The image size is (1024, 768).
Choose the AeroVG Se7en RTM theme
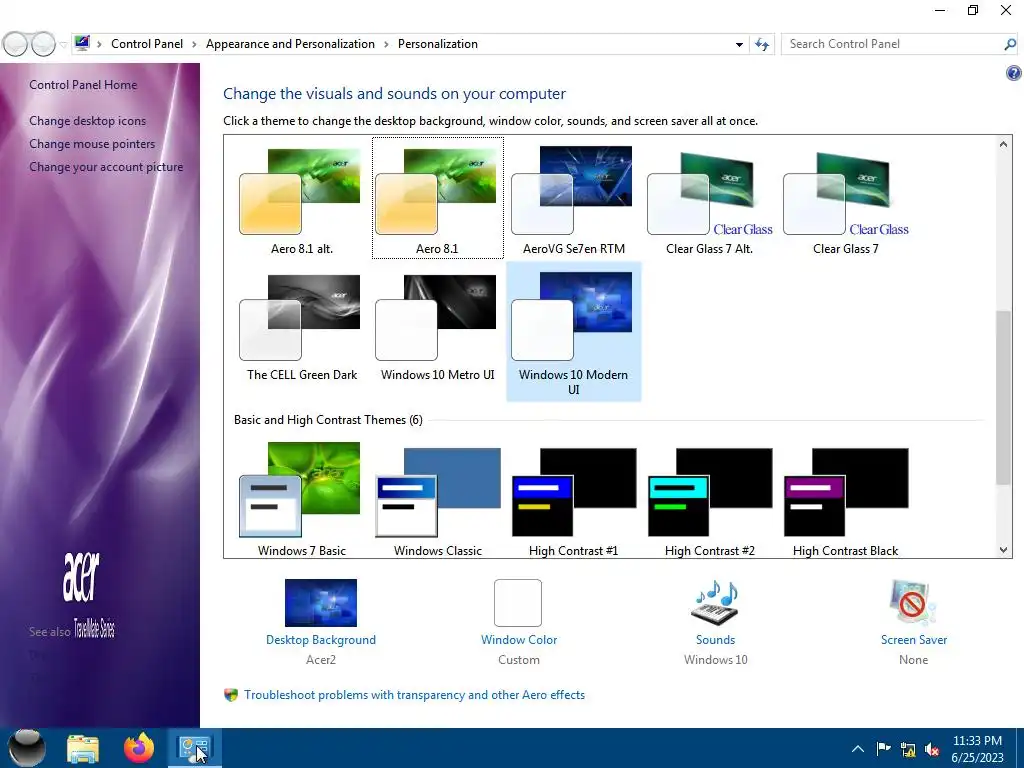[x=573, y=199]
